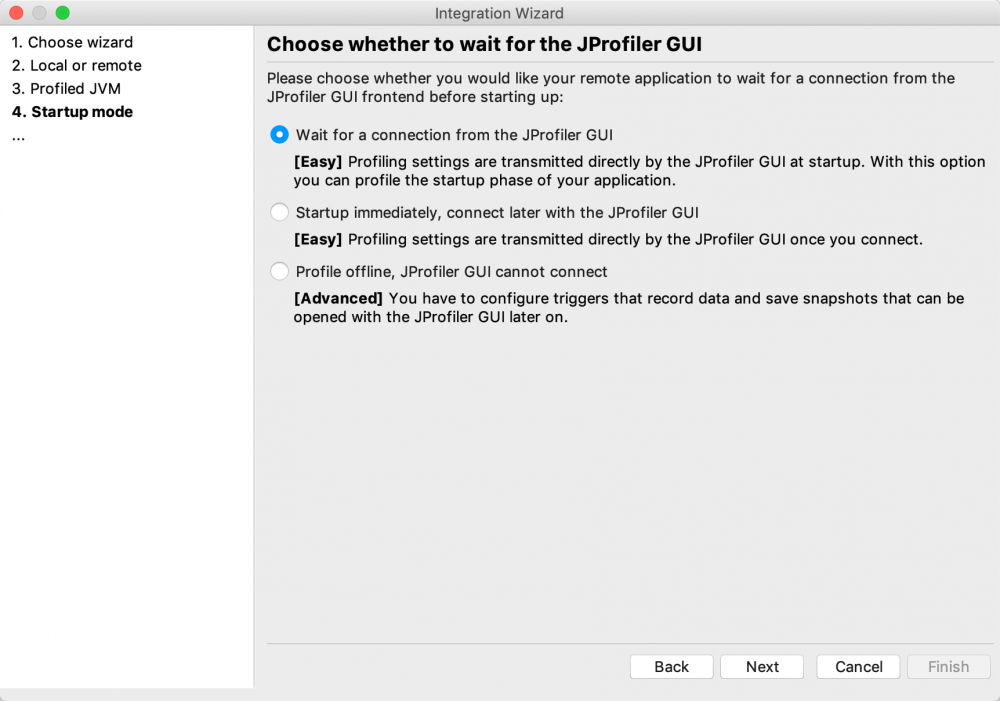Select "Wait for a connection from the JProfiler GUI"
Screen dimensions: 1000x701
tap(279, 134)
